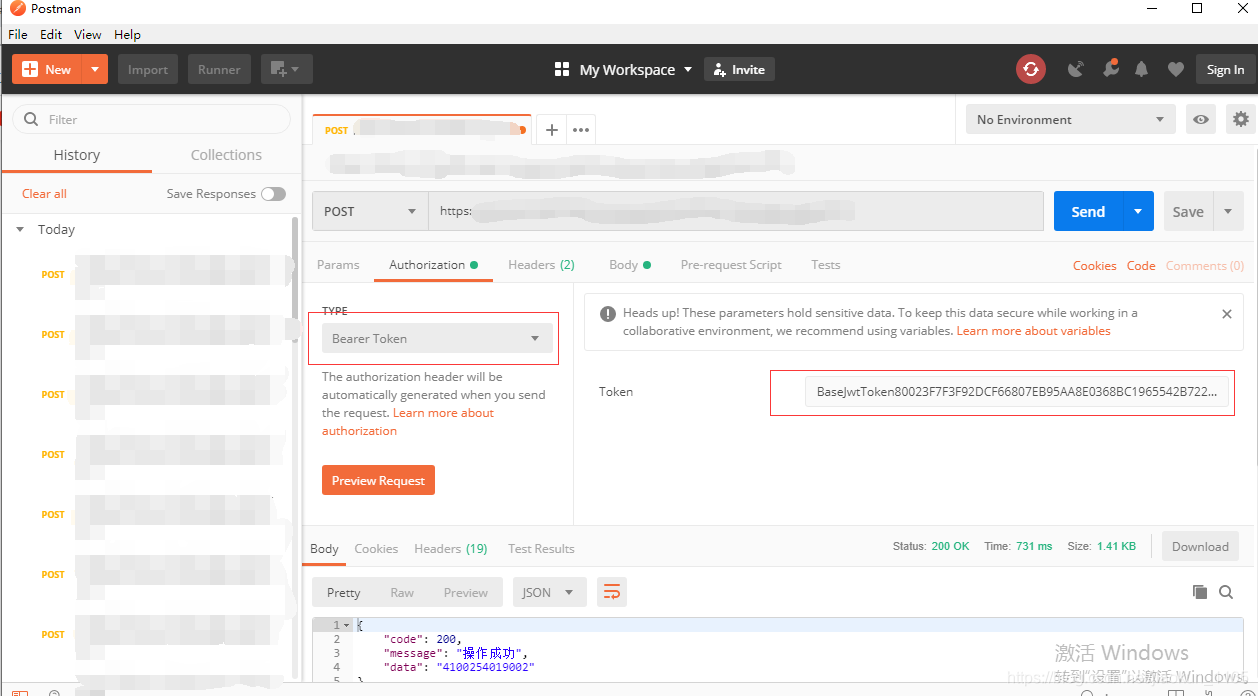Copy response body with the copy icon

(x=1200, y=592)
